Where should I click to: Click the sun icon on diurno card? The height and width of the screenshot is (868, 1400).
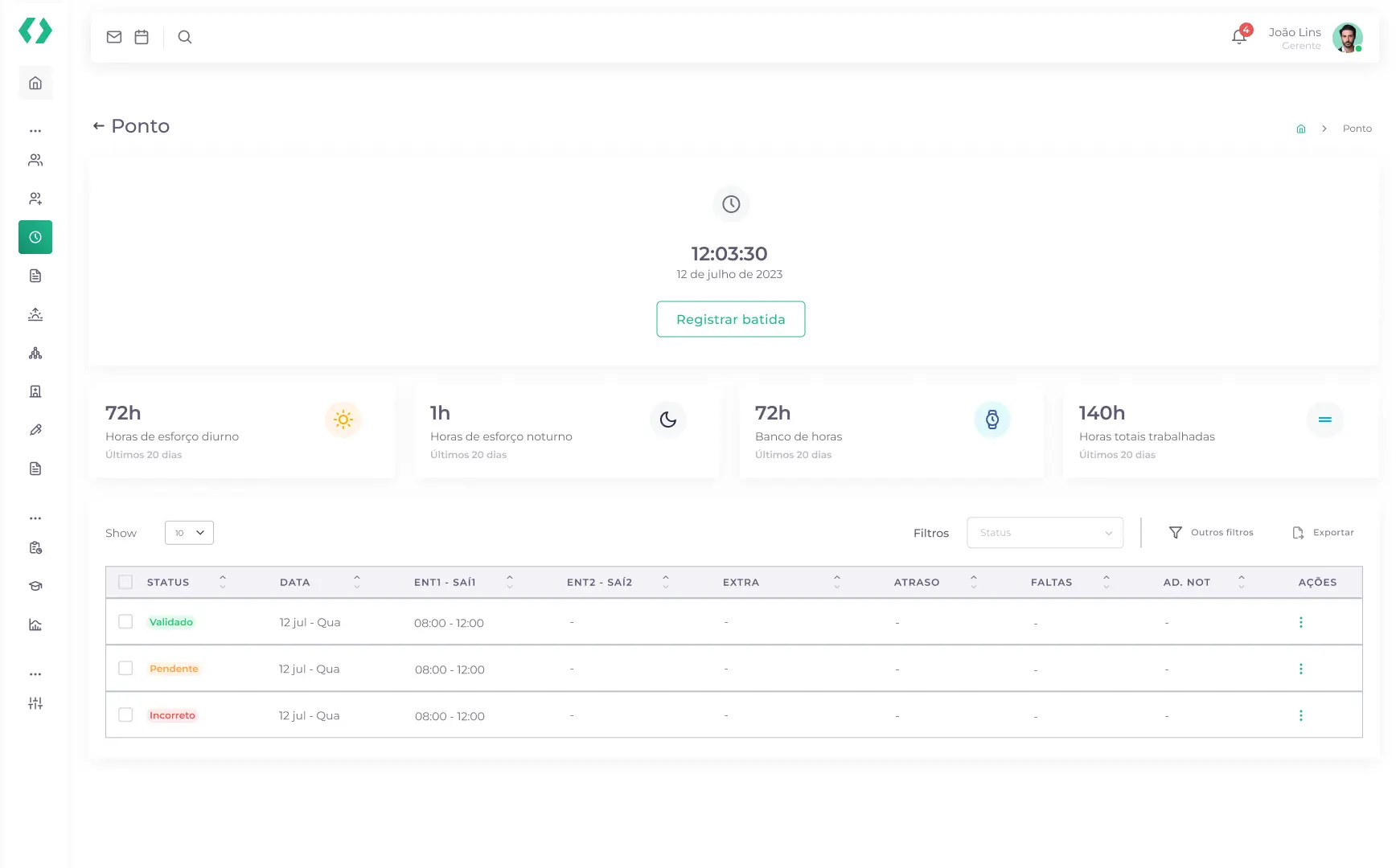(x=343, y=420)
